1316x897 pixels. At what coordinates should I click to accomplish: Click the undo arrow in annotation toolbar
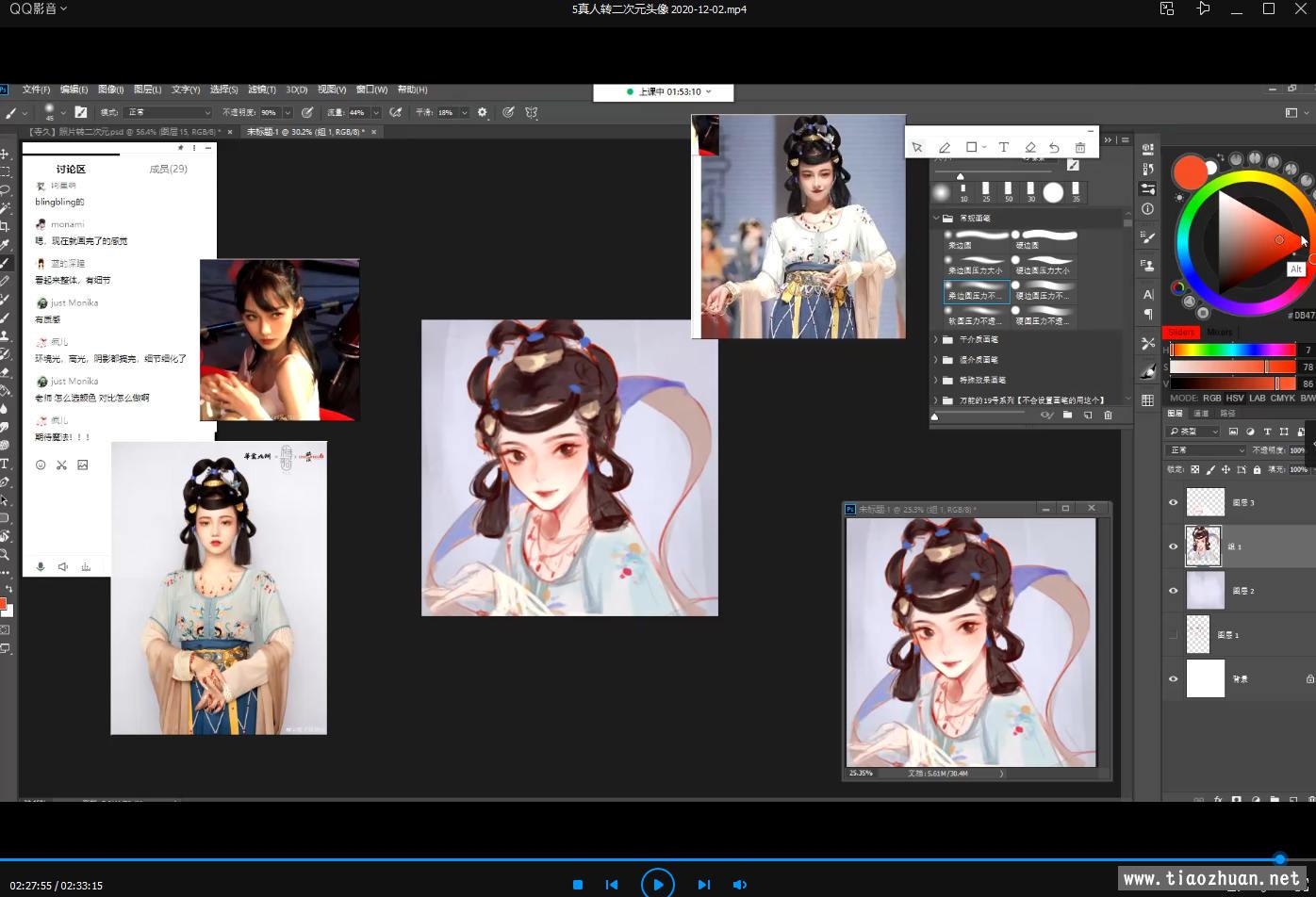coord(1054,147)
